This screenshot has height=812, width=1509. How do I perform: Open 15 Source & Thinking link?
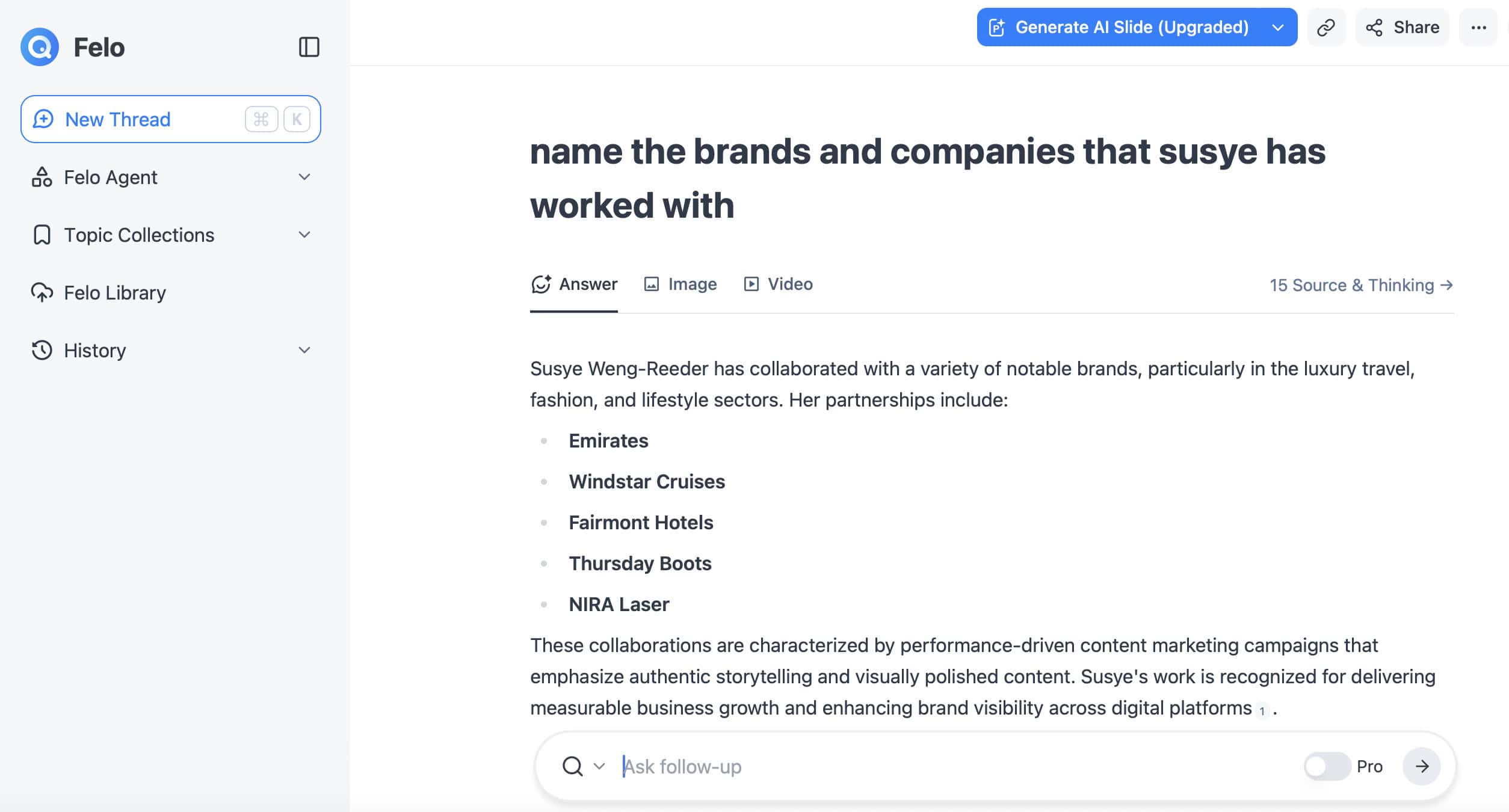[x=1361, y=285]
